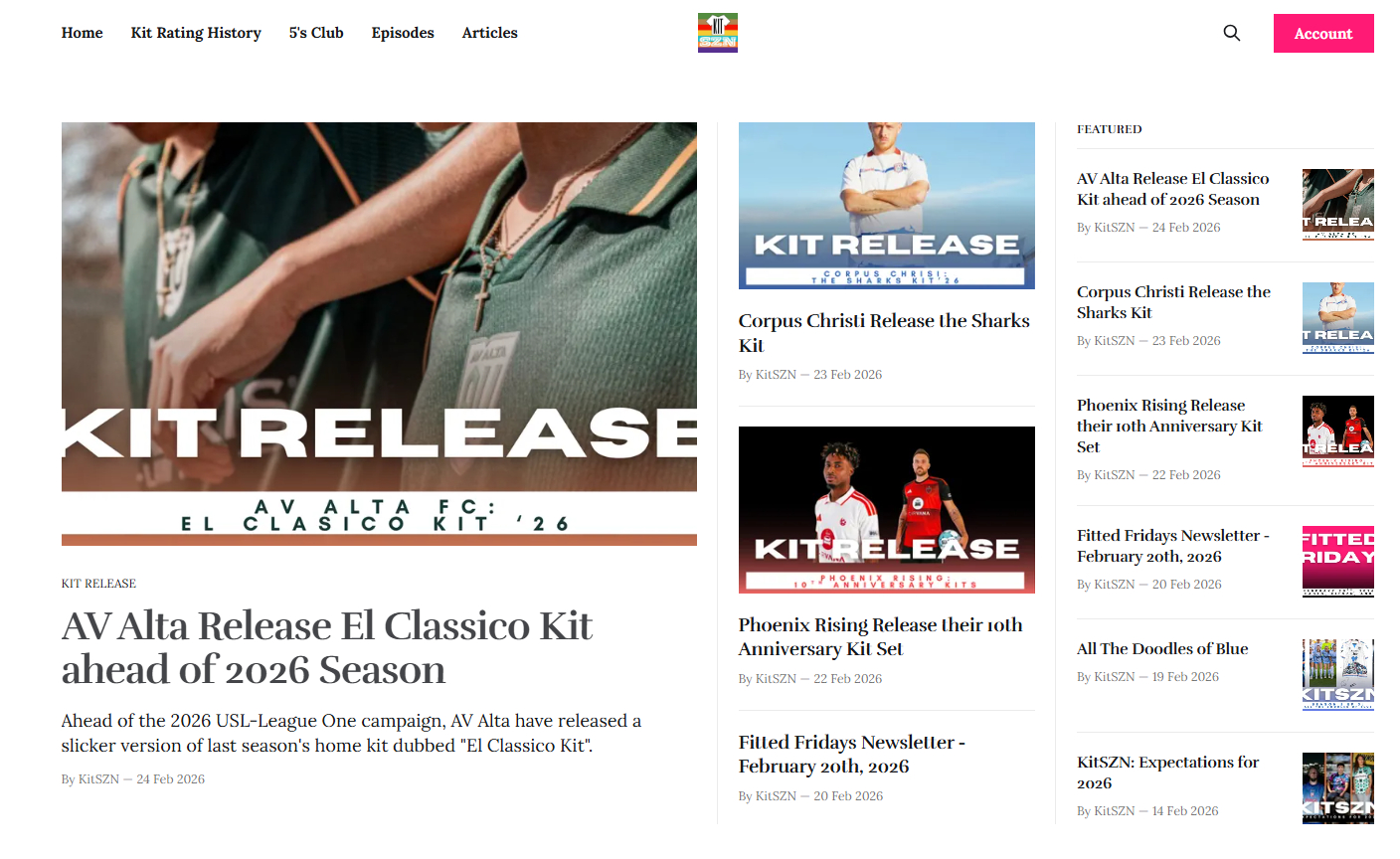Select the 5's Club menu item
Image resolution: width=1400 pixels, height=859 pixels.
[x=316, y=33]
